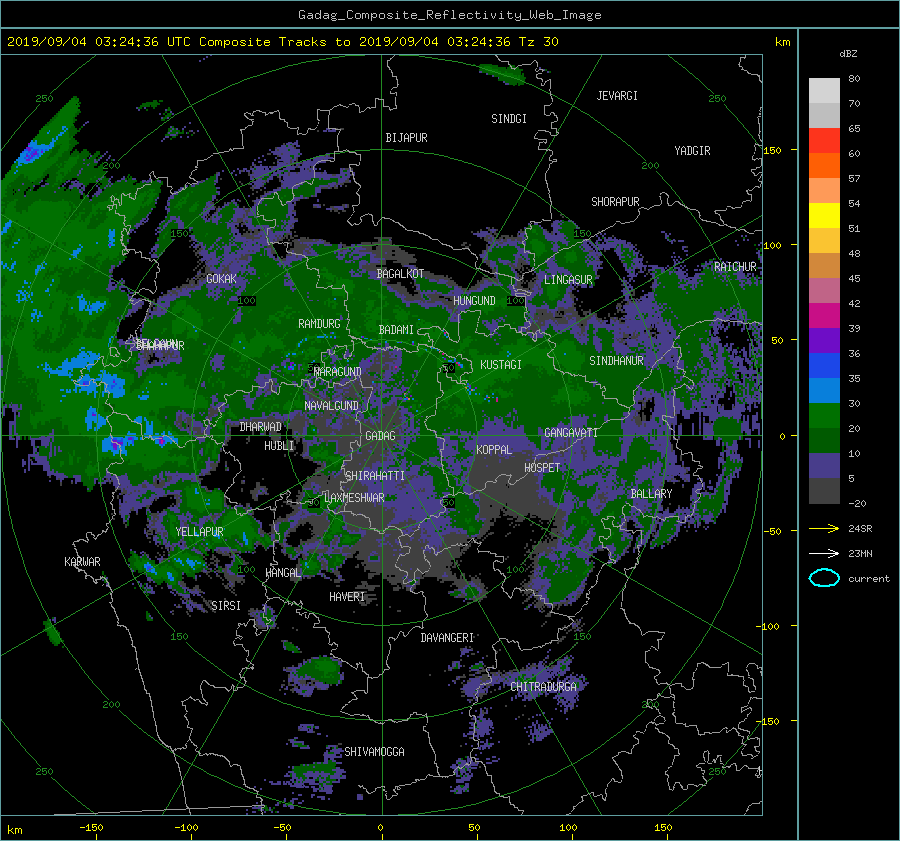
Task: Click the 'BAGALKOT' city label
Action: [400, 274]
